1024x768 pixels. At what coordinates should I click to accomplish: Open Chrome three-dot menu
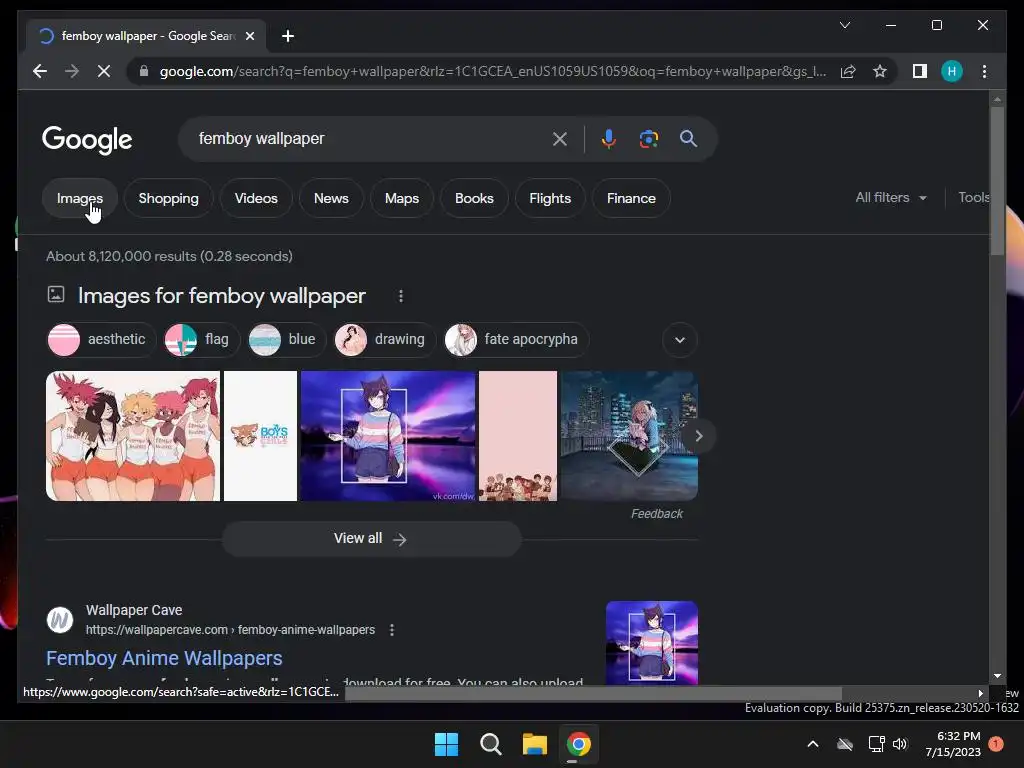coord(984,71)
